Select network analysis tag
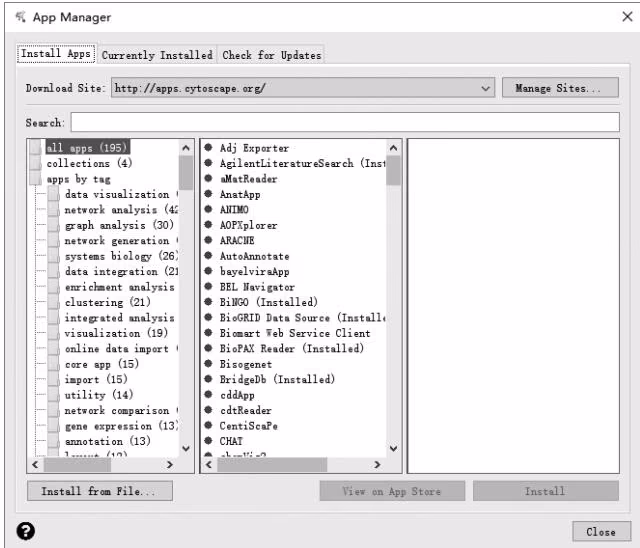This screenshot has height=548, width=640. (121, 210)
